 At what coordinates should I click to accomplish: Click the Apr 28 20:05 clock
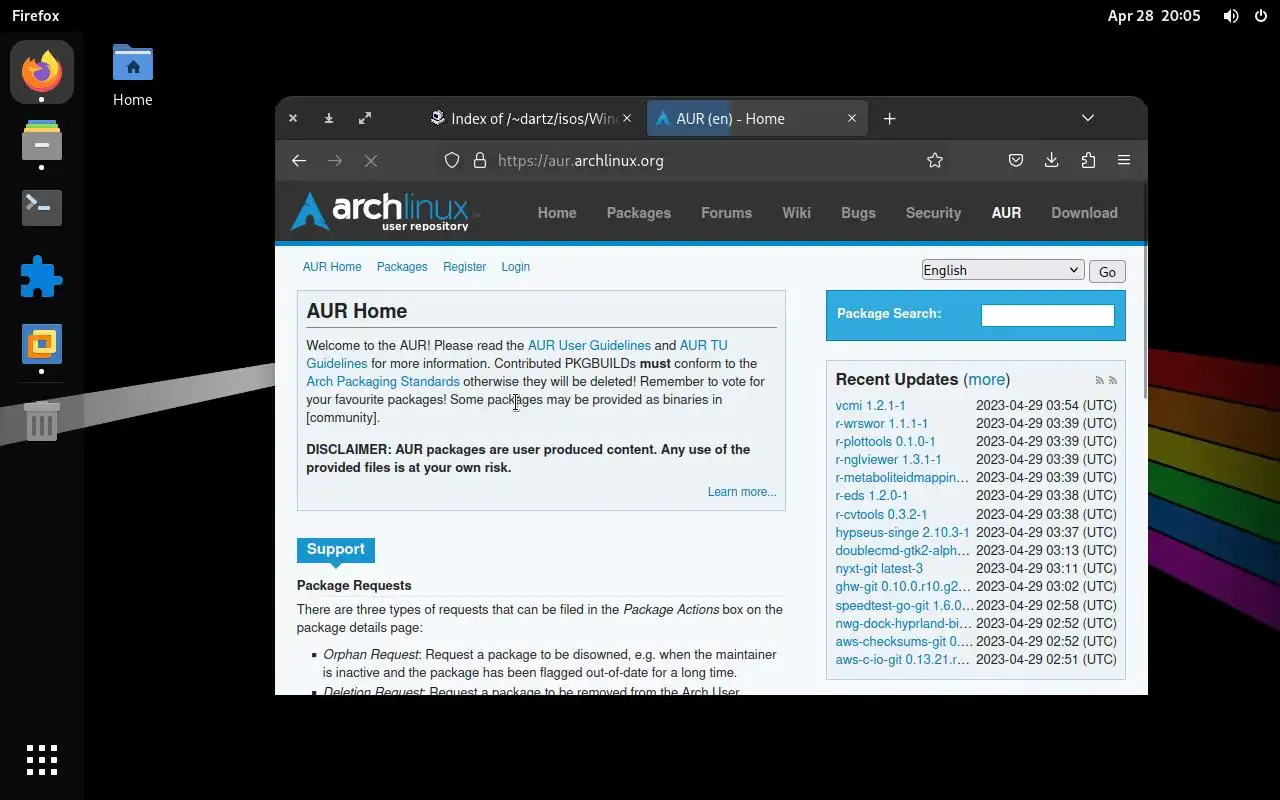point(1154,16)
